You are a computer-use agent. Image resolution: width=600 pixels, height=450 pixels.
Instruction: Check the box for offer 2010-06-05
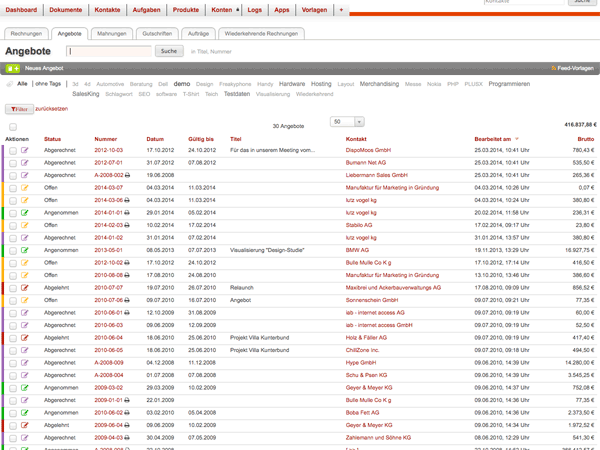pos(13,351)
